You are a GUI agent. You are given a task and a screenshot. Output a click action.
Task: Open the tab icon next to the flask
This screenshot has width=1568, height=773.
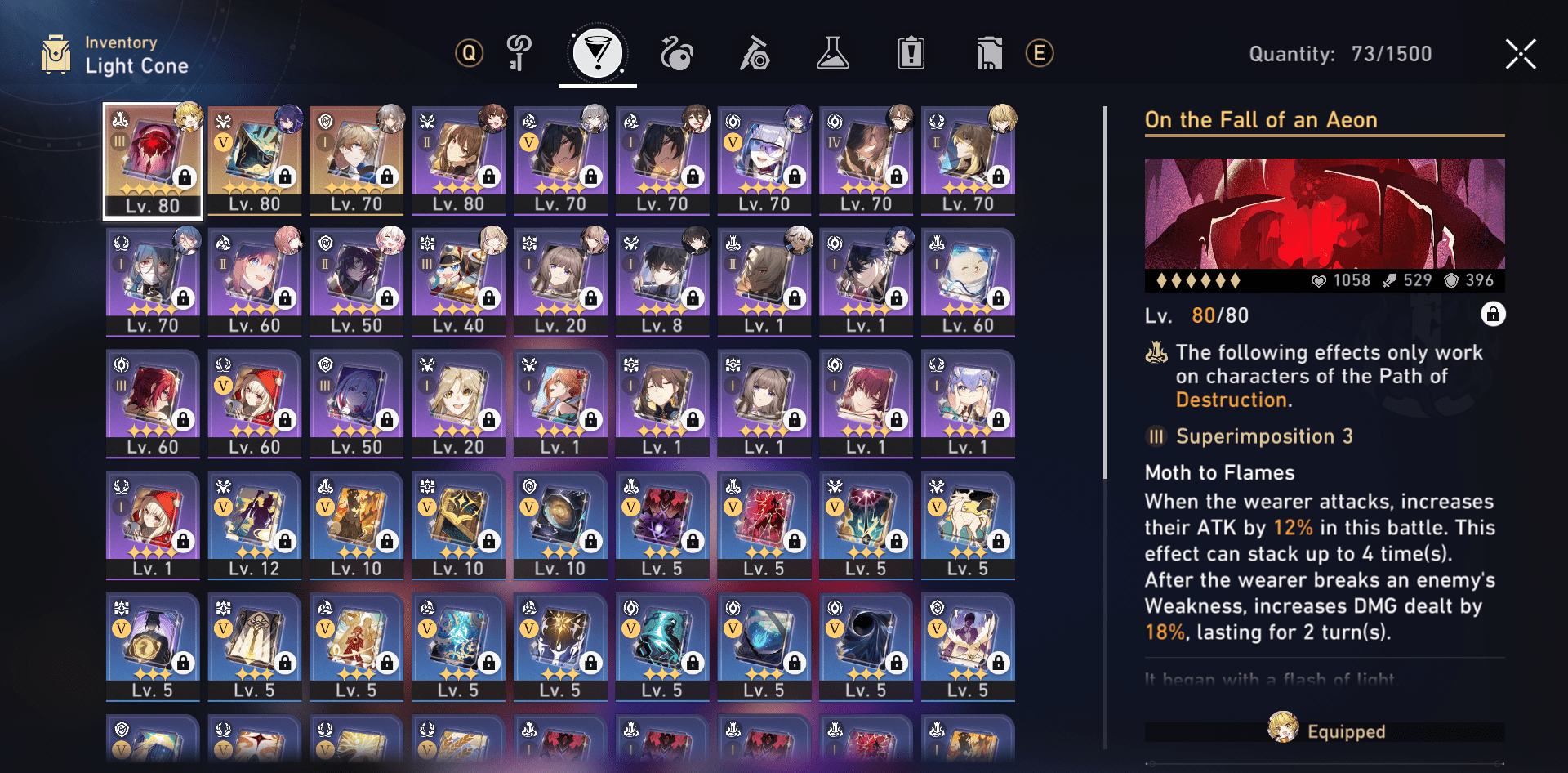[754, 54]
